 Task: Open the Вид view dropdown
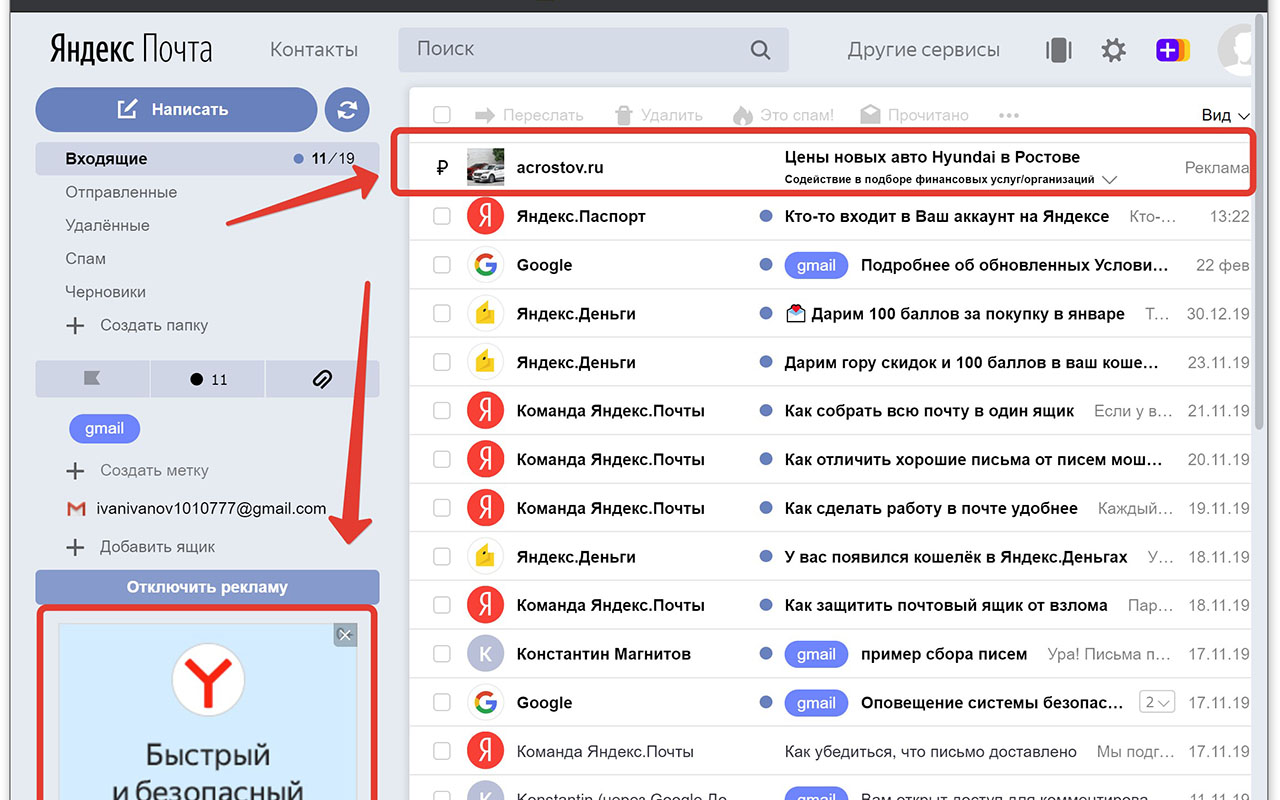tap(1226, 115)
